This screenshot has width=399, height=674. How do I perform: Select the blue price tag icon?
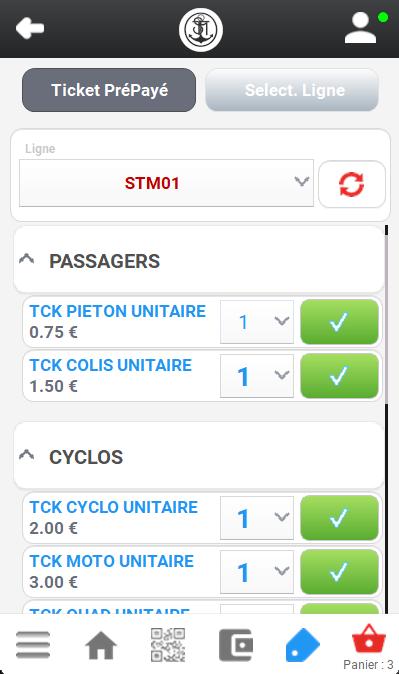303,645
